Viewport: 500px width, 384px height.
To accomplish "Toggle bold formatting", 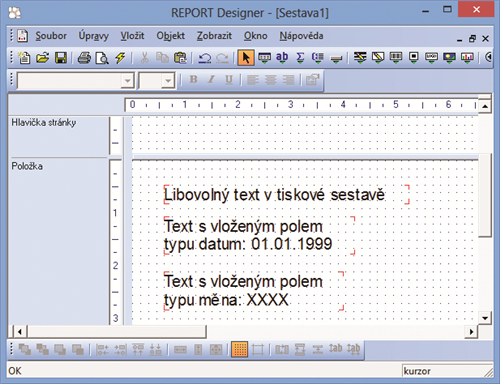I will pyautogui.click(x=193, y=80).
